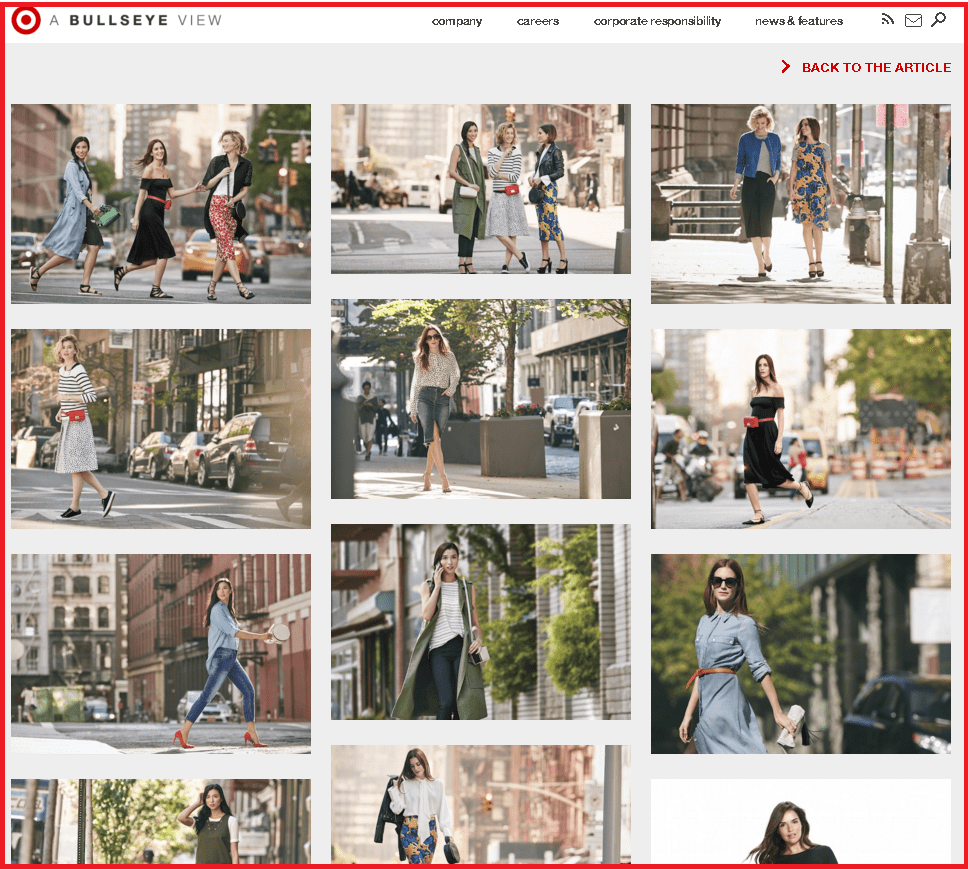The height and width of the screenshot is (869, 968).
Task: Go to the careers menu item
Action: click(x=538, y=21)
